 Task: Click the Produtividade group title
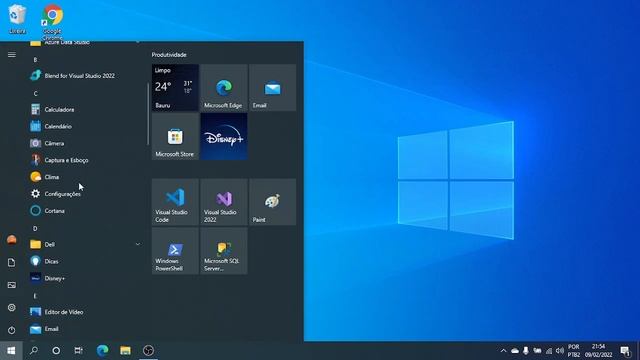coord(169,55)
